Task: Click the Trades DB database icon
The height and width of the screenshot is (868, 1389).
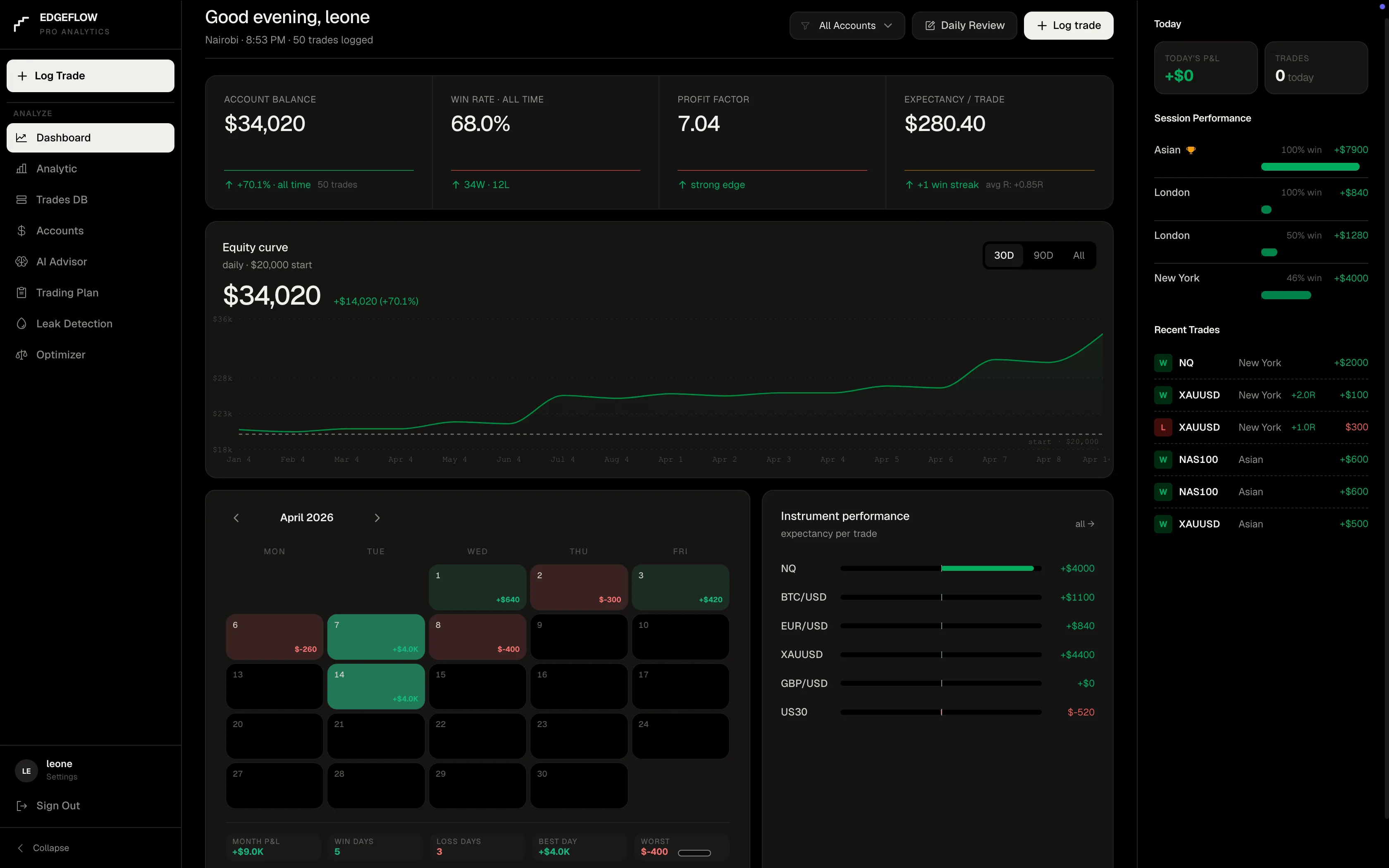Action: click(x=21, y=200)
